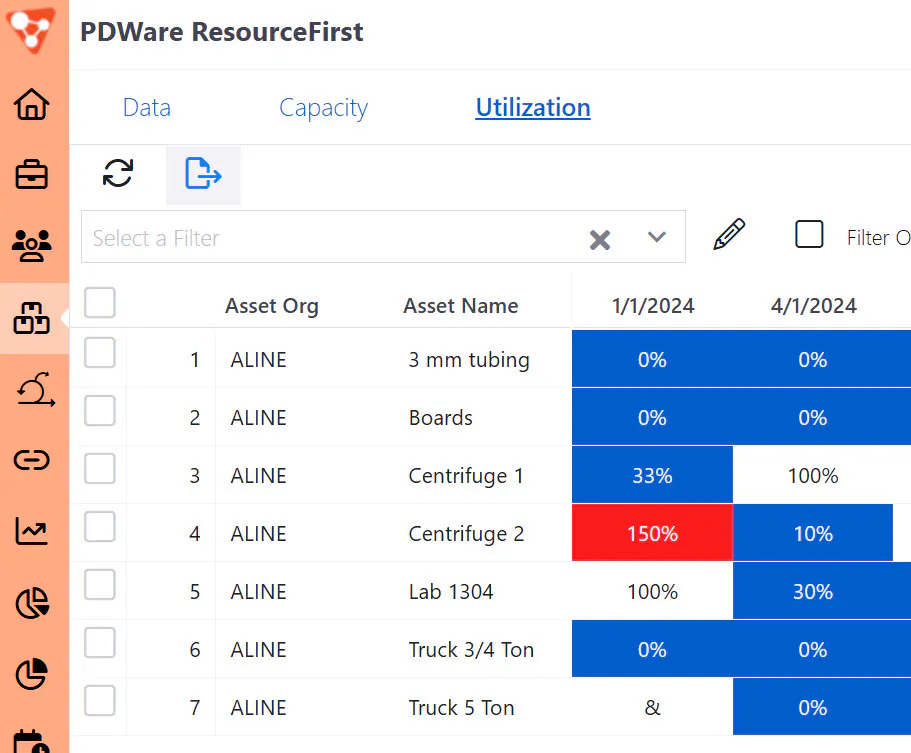Select the Utilization tab
Screen dimensions: 911x753
click(533, 107)
